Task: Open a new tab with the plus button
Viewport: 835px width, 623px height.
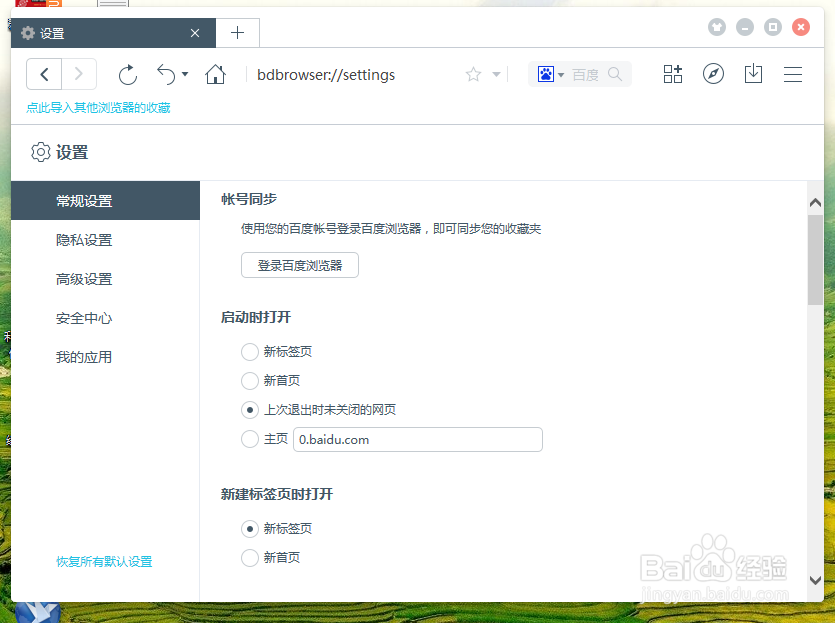Action: [238, 33]
